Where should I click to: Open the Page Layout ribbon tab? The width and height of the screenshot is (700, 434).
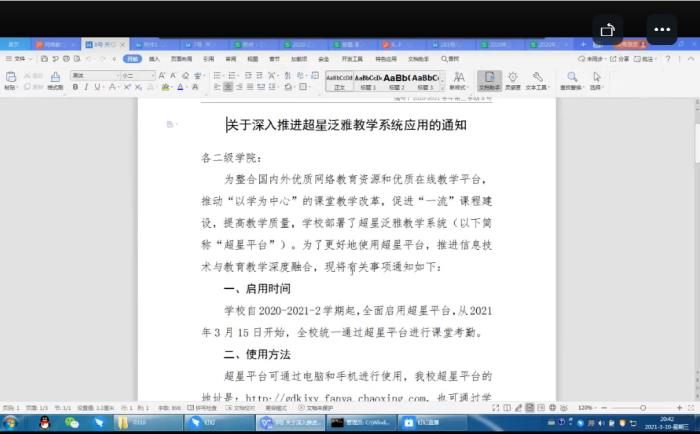181,58
